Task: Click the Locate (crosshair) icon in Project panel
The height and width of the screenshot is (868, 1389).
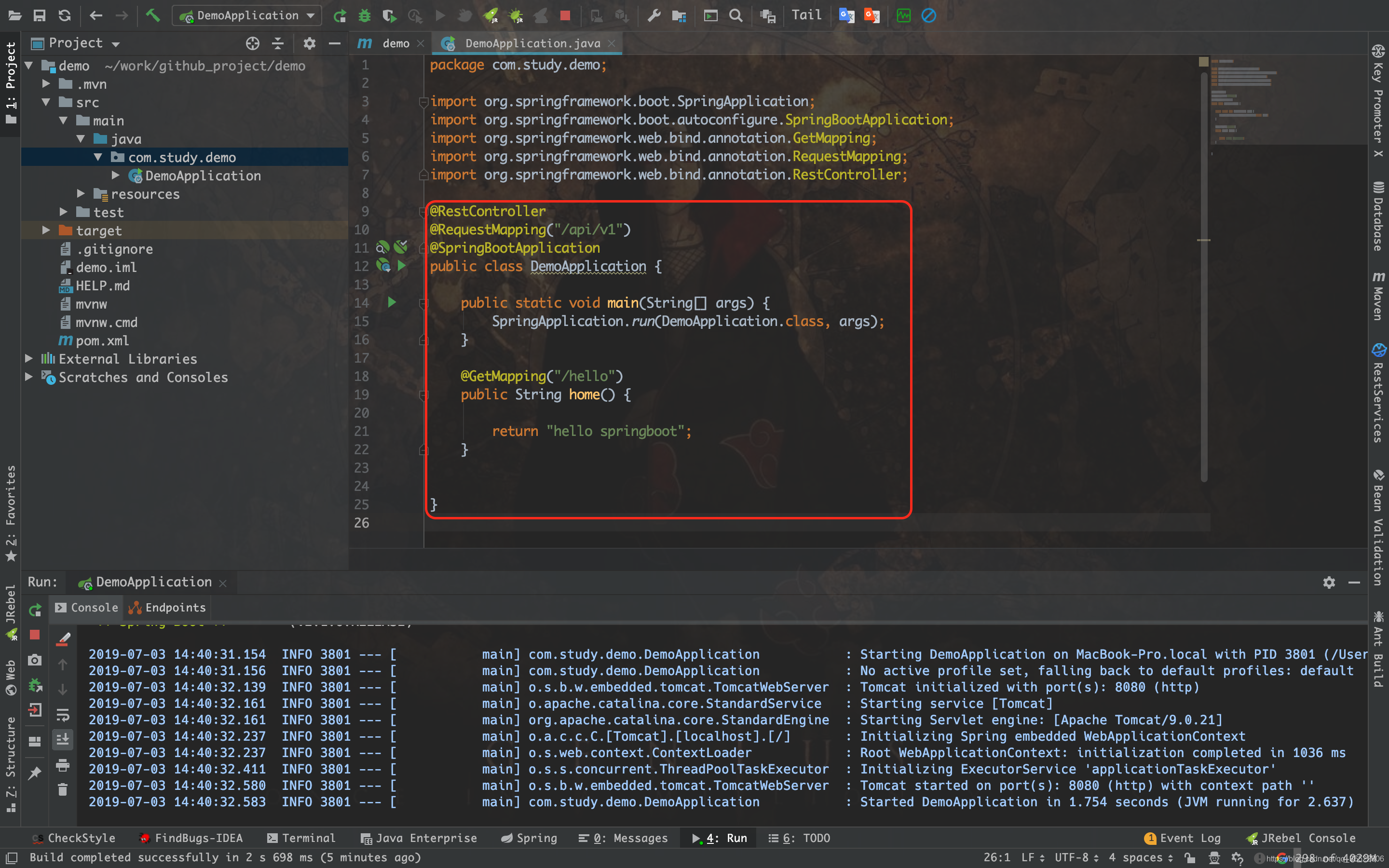Action: click(253, 43)
